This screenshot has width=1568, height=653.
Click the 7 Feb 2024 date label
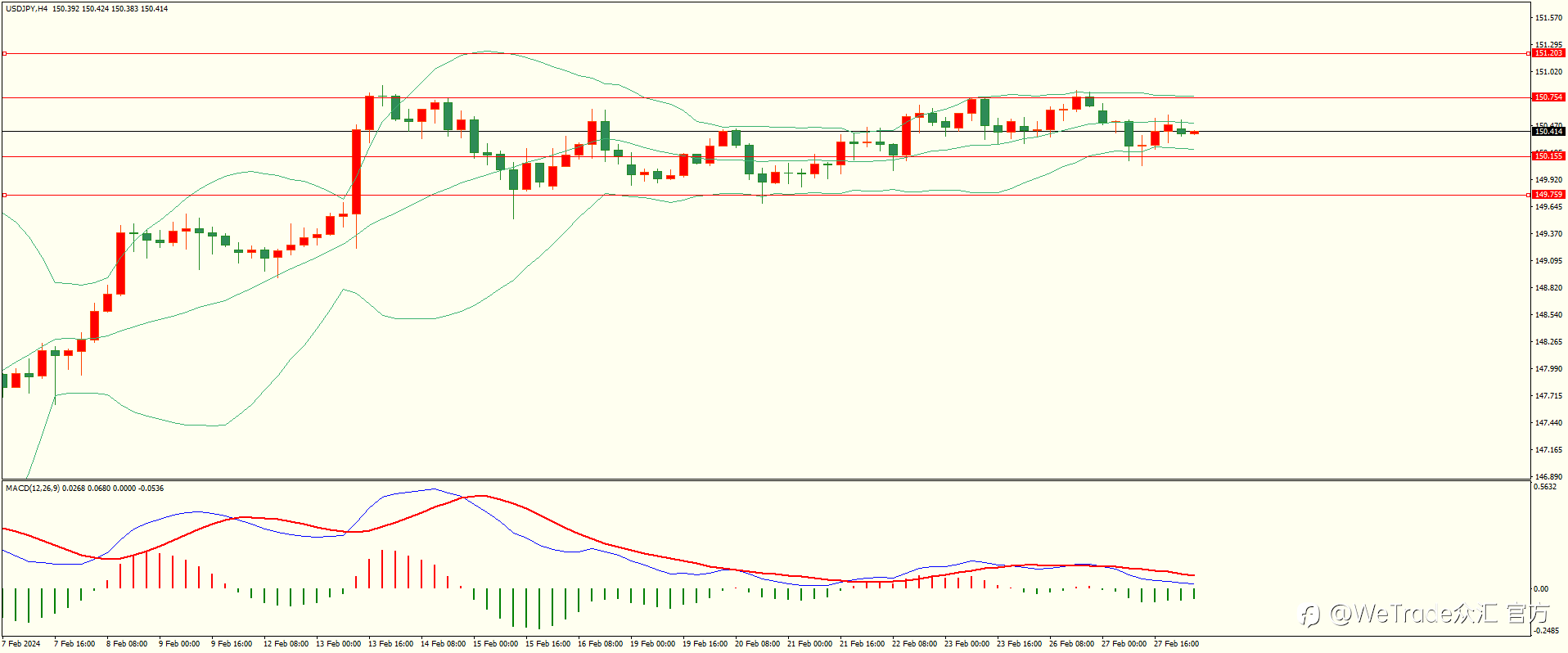point(21,644)
